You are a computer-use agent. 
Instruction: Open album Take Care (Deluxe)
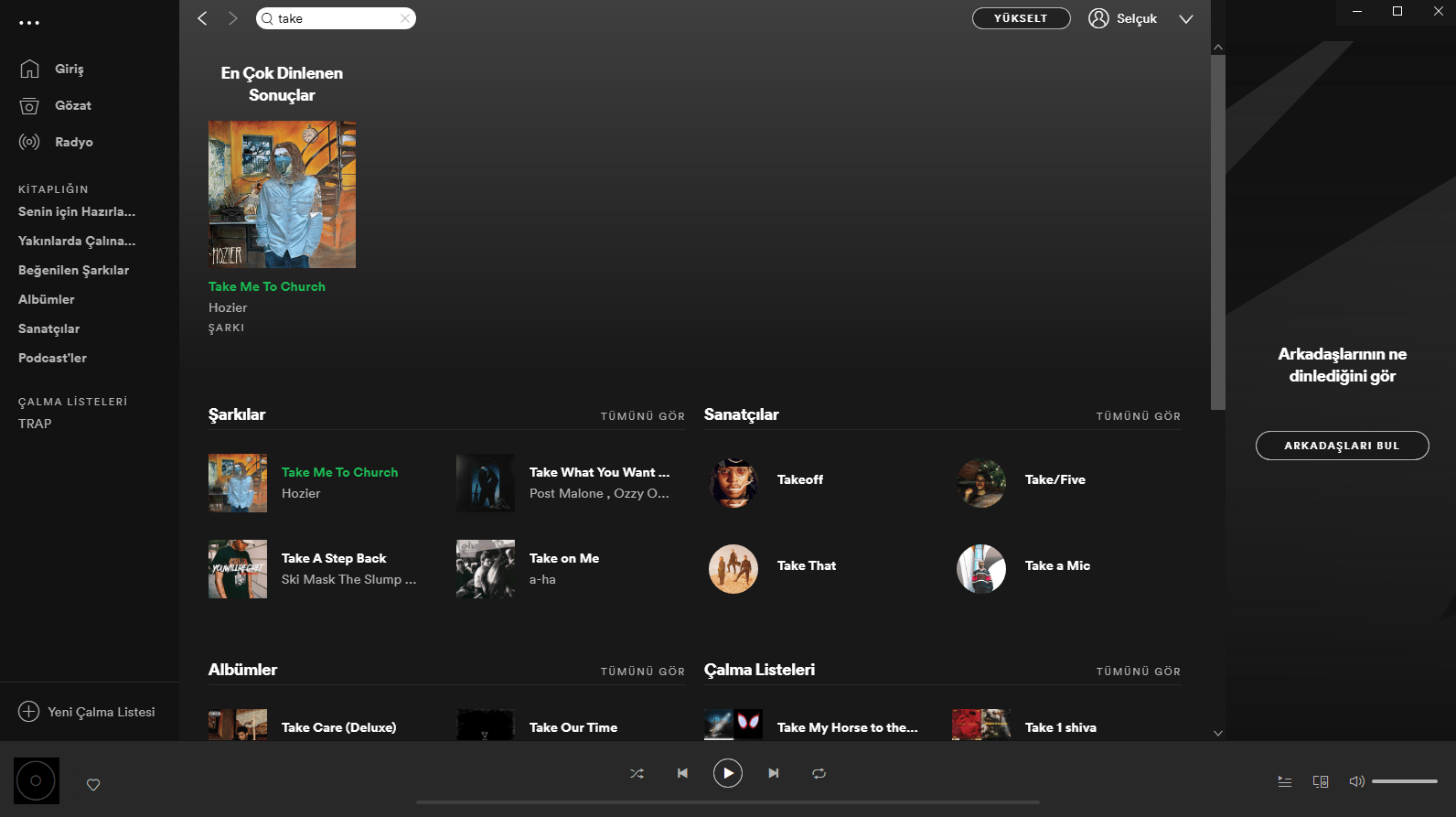(x=339, y=727)
